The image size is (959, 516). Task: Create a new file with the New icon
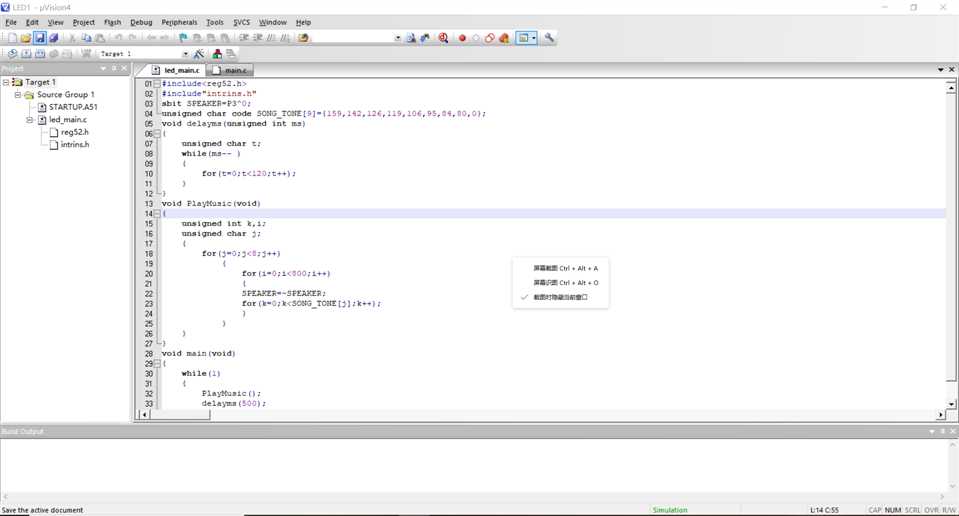(12, 38)
